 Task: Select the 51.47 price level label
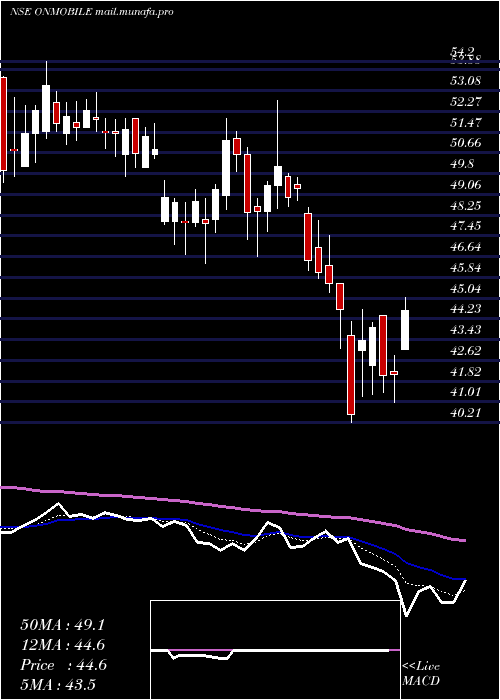466,122
